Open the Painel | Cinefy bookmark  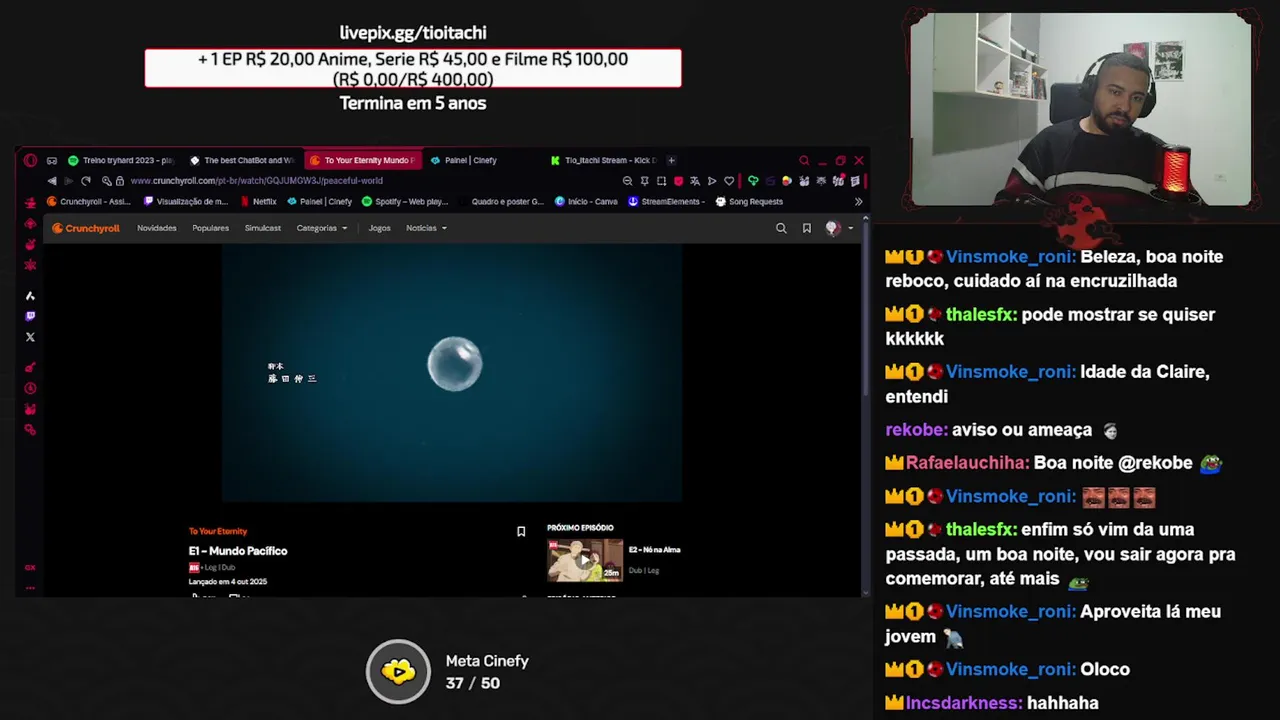pyautogui.click(x=320, y=201)
